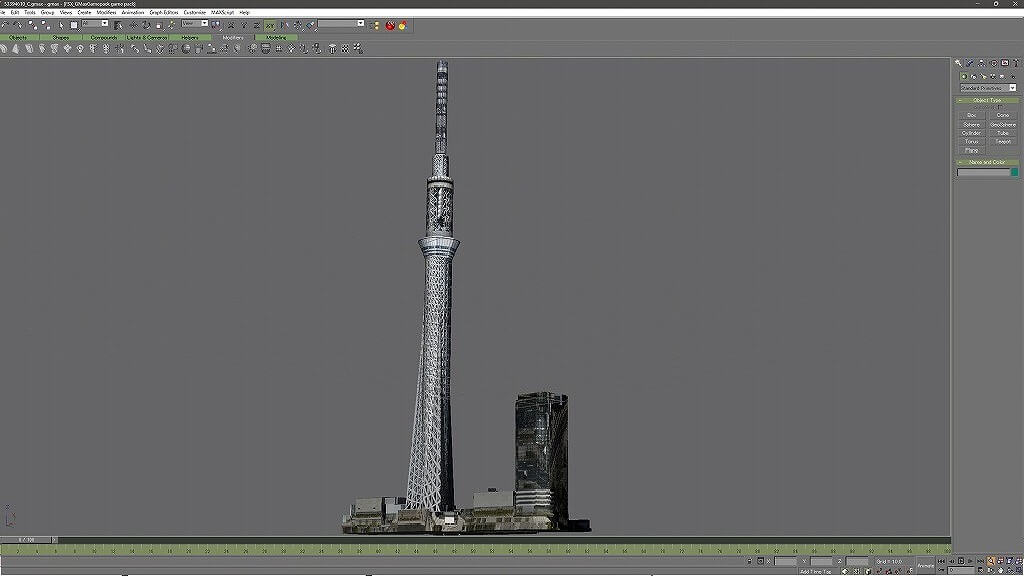Viewport: 1024px width, 576px height.
Task: Open the Animation menu
Action: pyautogui.click(x=133, y=12)
